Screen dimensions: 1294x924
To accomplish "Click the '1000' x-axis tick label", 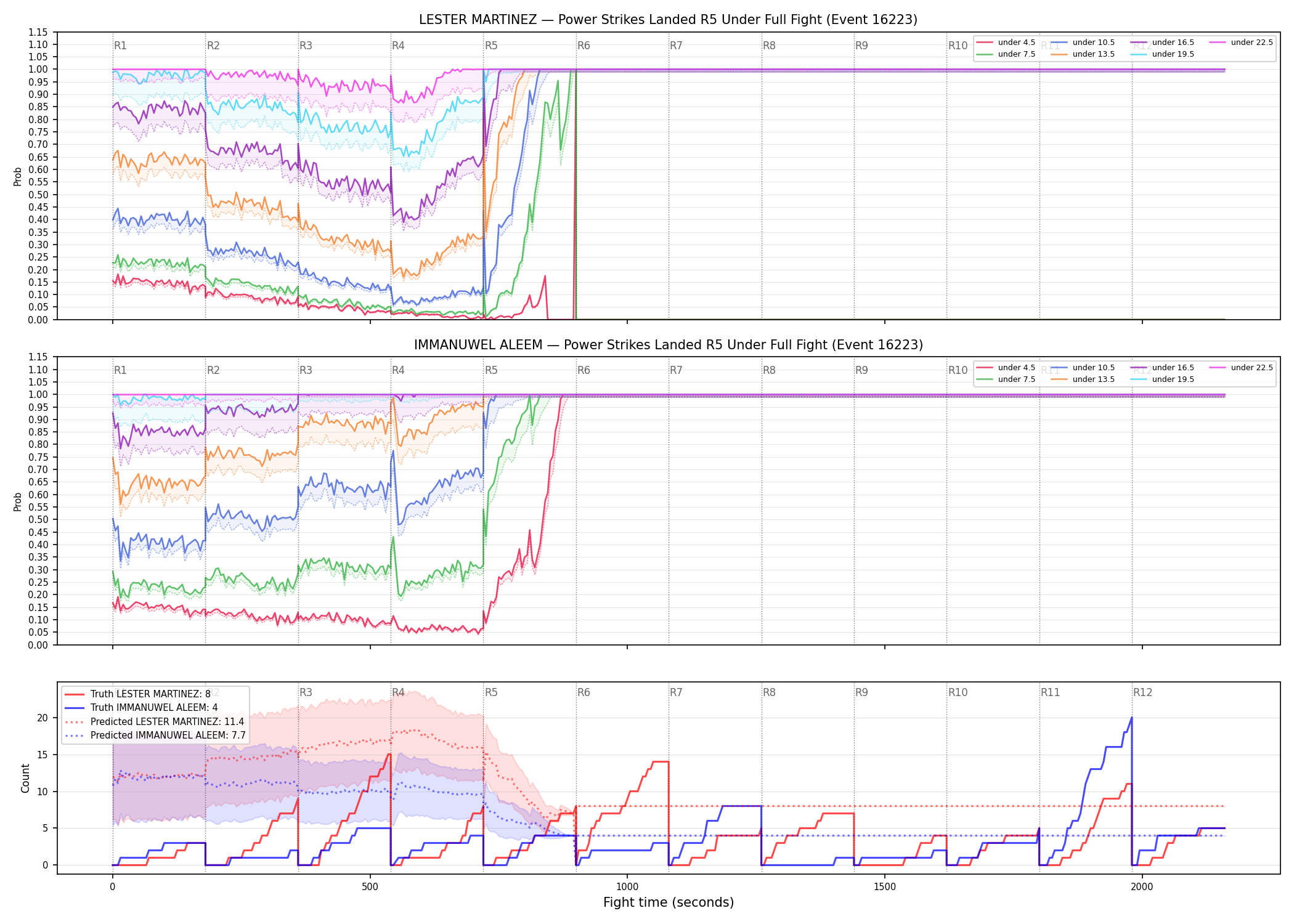I will [x=627, y=887].
